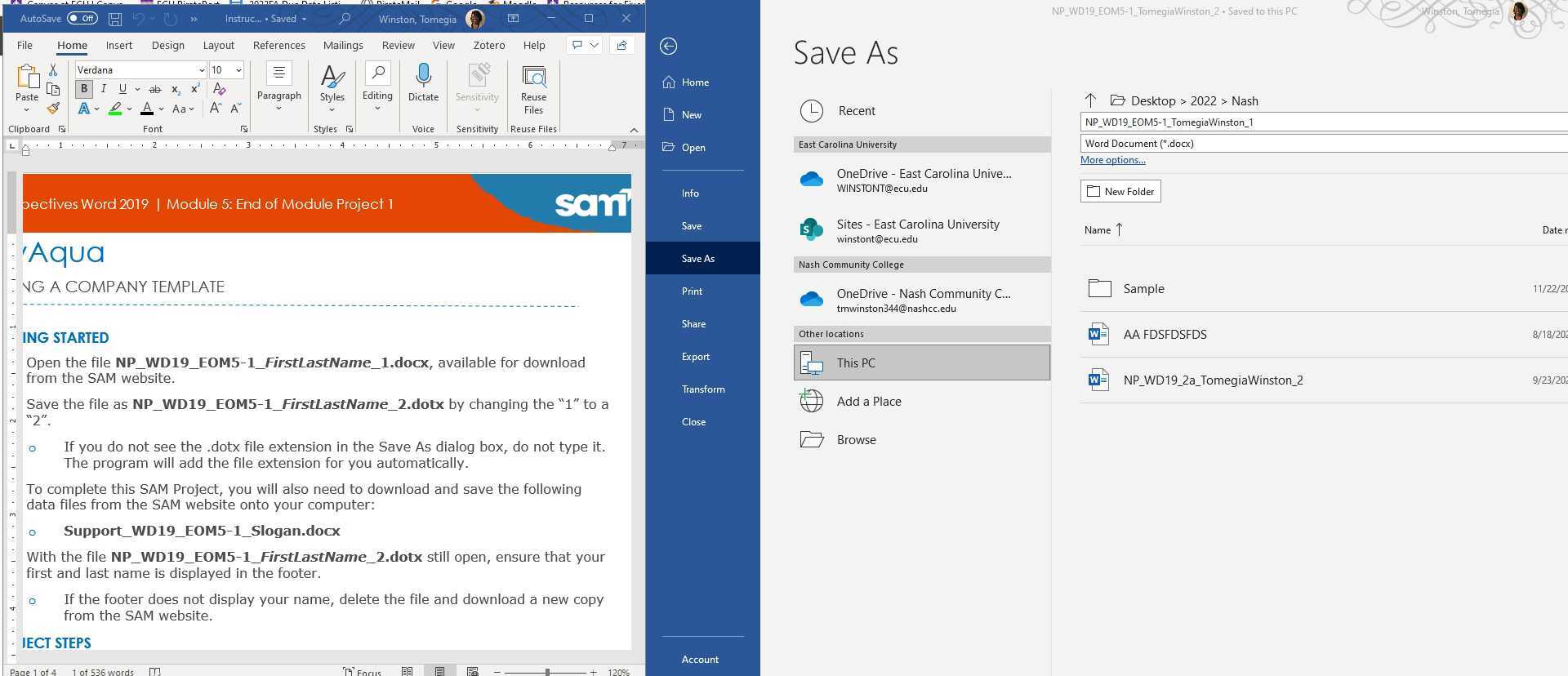Click the Clear All Formatting icon
This screenshot has height=676, width=1568.
pos(219,89)
